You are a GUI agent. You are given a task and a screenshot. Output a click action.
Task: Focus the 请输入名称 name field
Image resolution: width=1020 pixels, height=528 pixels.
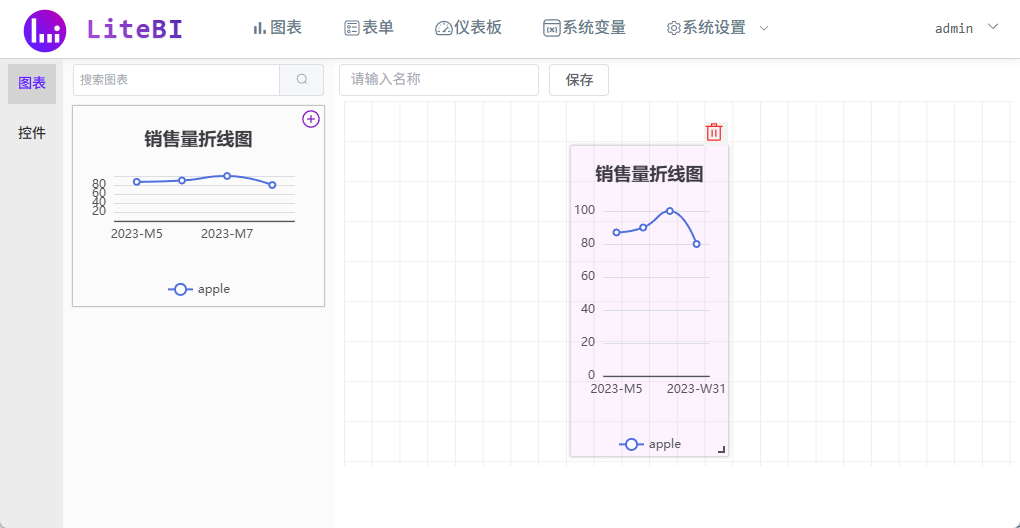[x=439, y=80]
